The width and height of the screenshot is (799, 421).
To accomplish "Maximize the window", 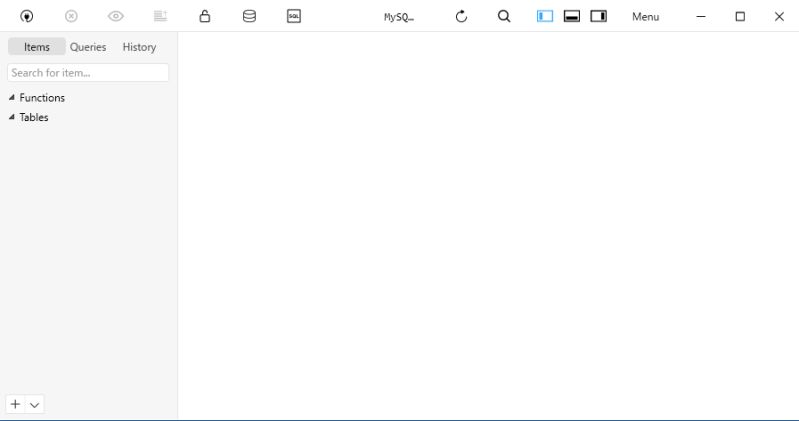I will click(740, 16).
